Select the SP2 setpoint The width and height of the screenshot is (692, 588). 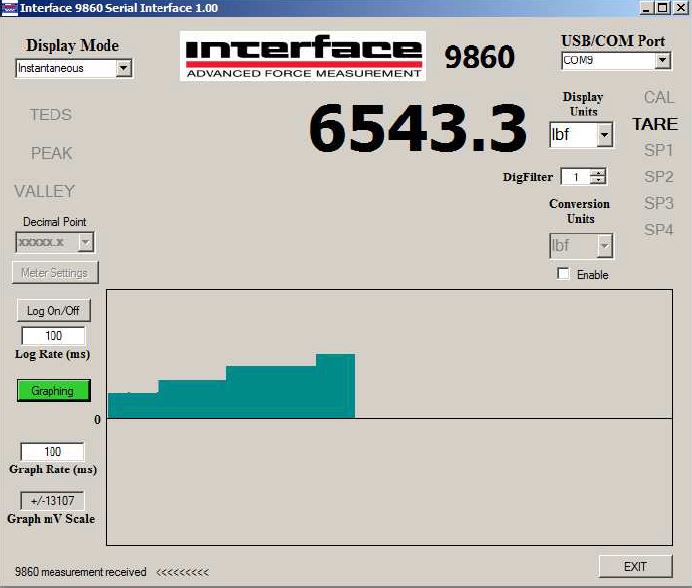click(x=658, y=177)
